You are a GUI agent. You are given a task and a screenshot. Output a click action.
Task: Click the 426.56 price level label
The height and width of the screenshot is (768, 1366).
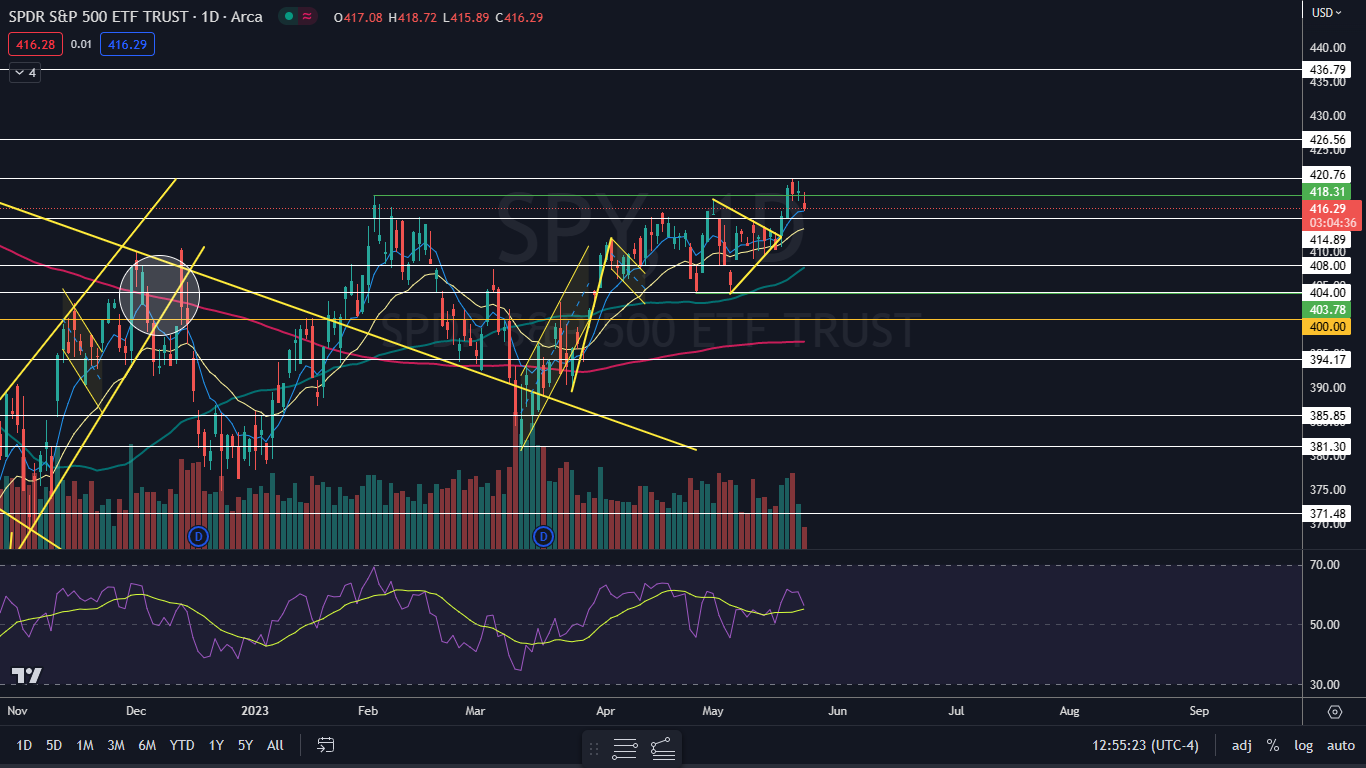pyautogui.click(x=1327, y=139)
